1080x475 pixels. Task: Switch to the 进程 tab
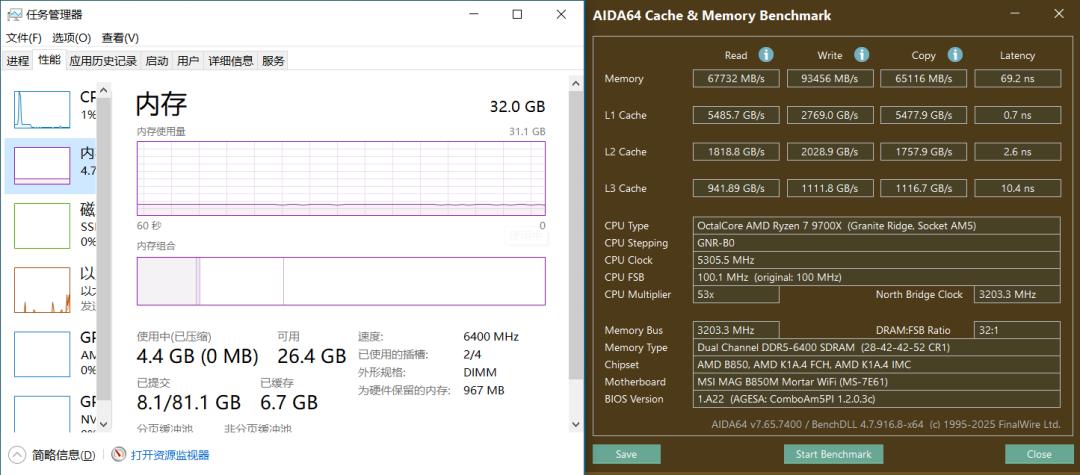(18, 61)
